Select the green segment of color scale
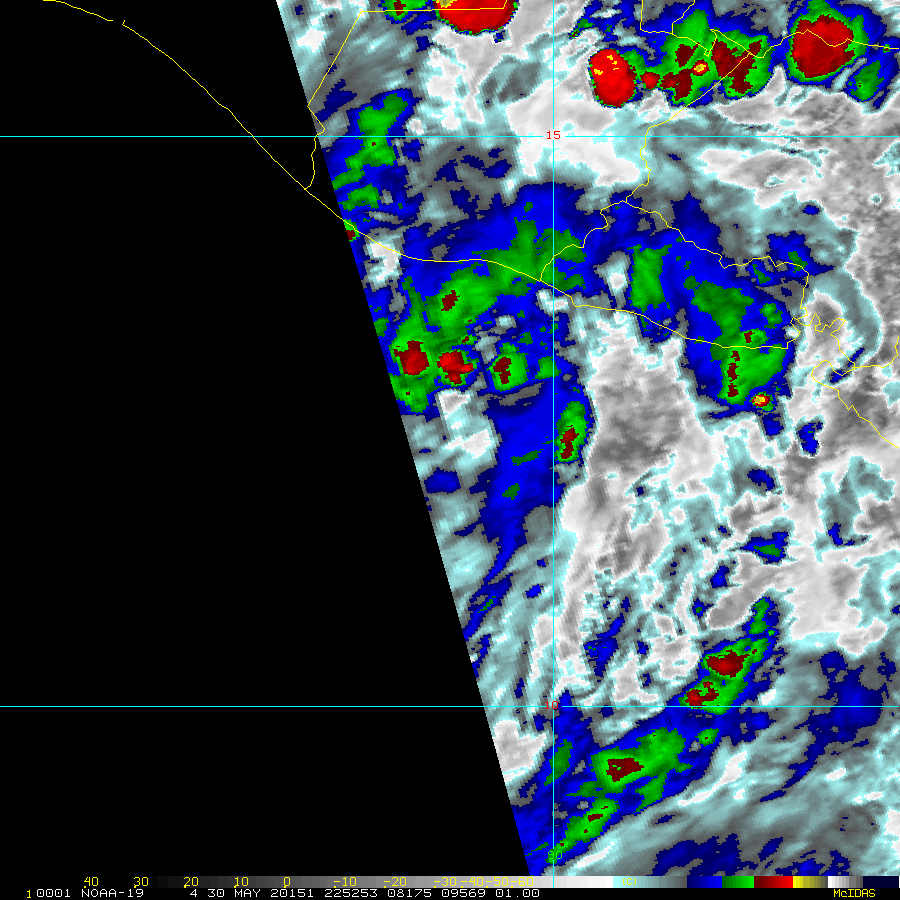 coord(738,882)
